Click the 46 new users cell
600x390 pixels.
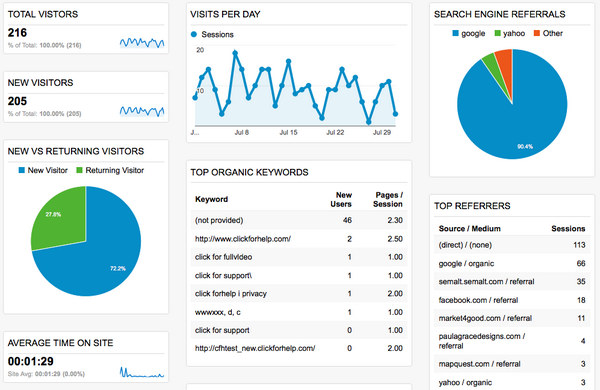click(347, 220)
